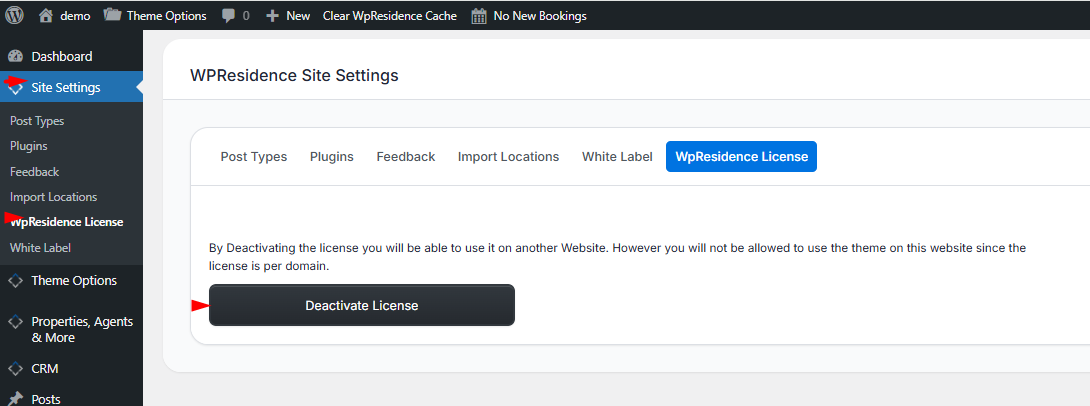Click the Dashboard gauge icon

(15, 57)
